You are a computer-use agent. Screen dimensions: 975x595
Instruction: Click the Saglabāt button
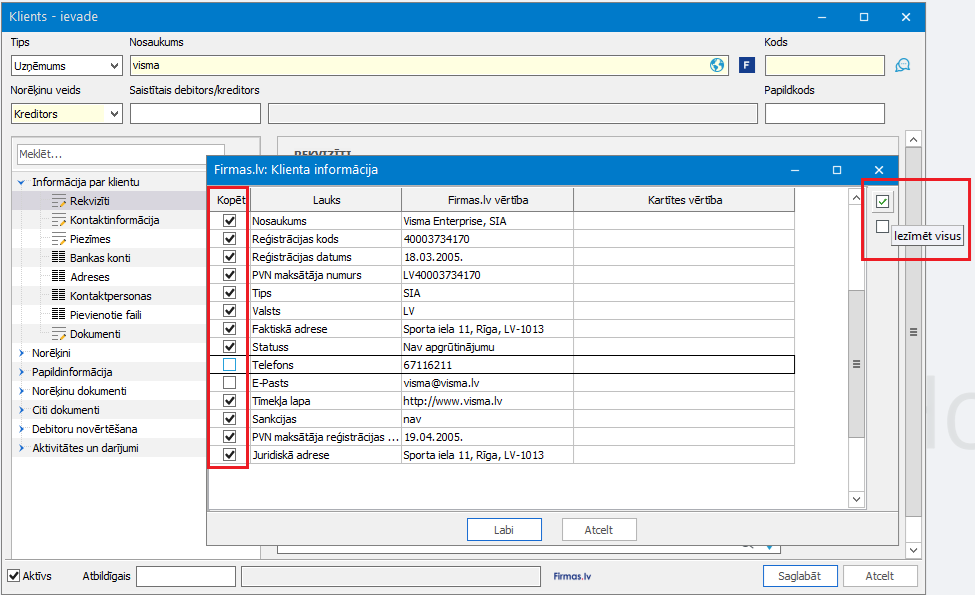coord(800,576)
